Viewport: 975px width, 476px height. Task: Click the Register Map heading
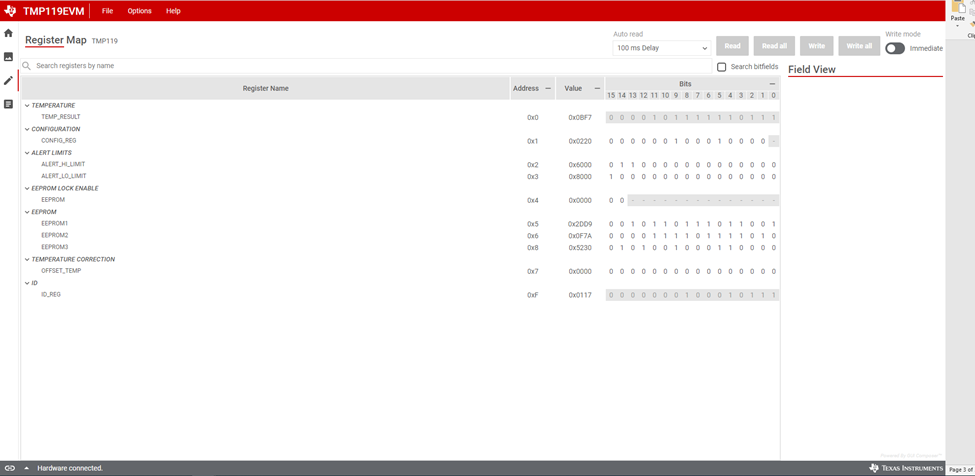(x=55, y=40)
